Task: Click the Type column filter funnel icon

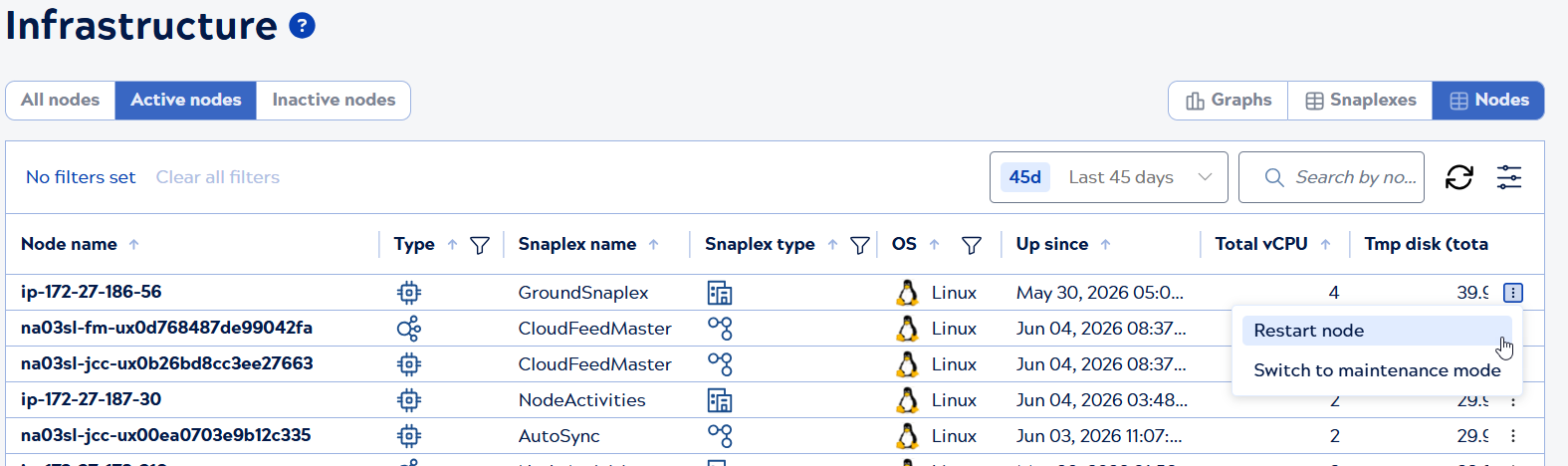Action: coord(479,245)
